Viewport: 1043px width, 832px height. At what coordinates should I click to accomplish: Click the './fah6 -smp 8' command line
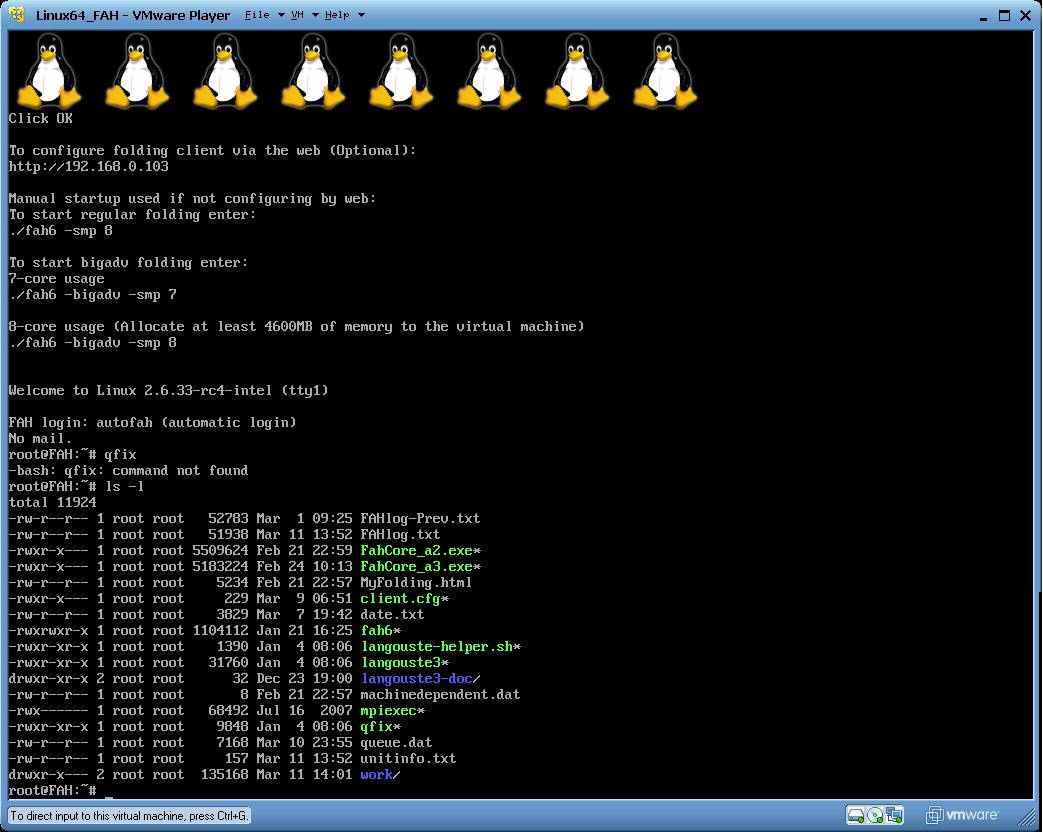[x=61, y=230]
